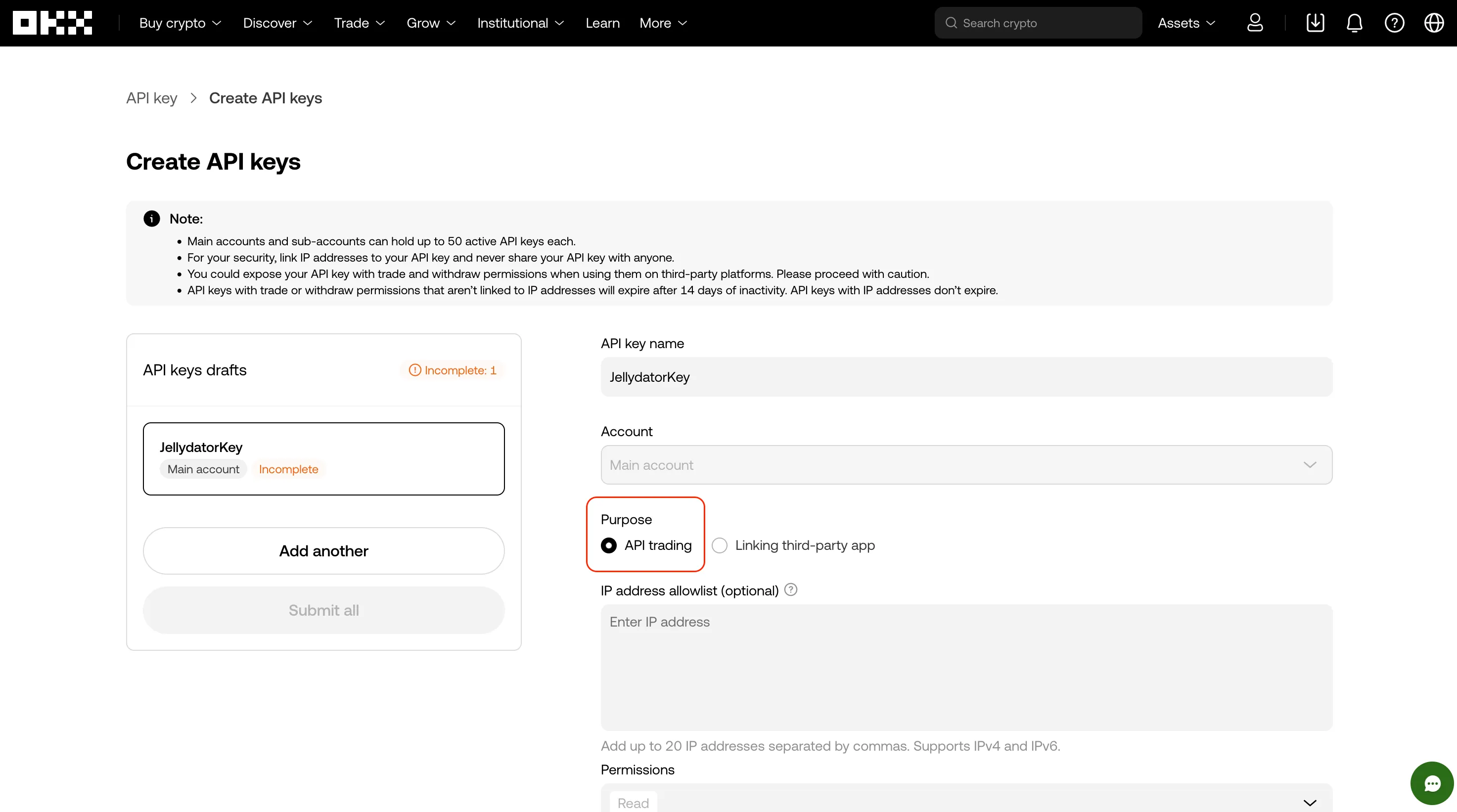
Task: Open the user profile icon
Action: coord(1255,23)
